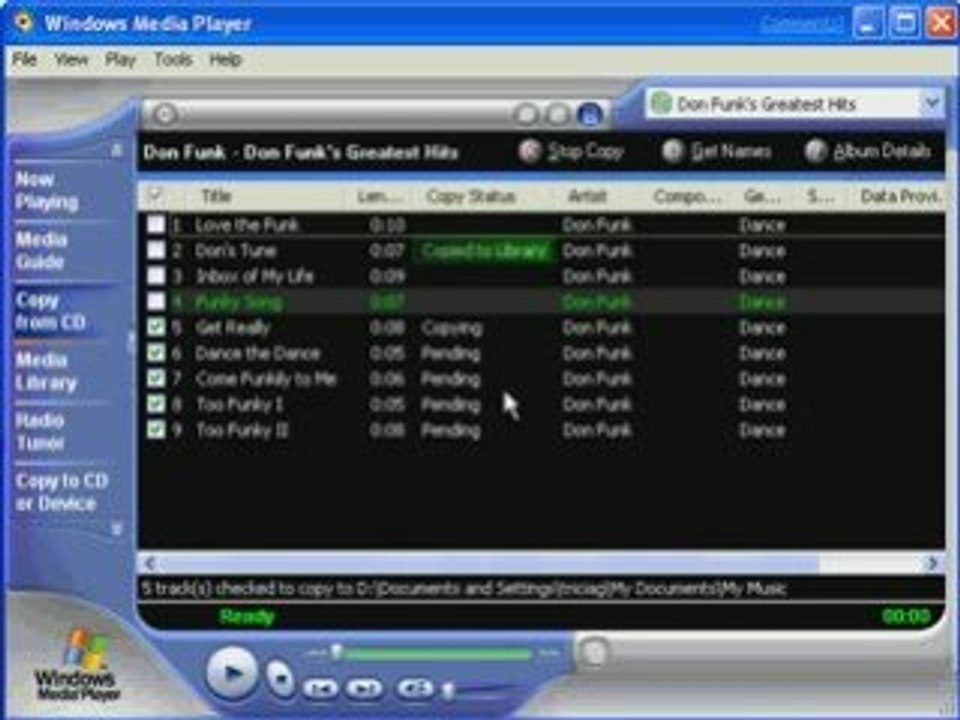Check the Funky Song track checkbox

[x=156, y=302]
